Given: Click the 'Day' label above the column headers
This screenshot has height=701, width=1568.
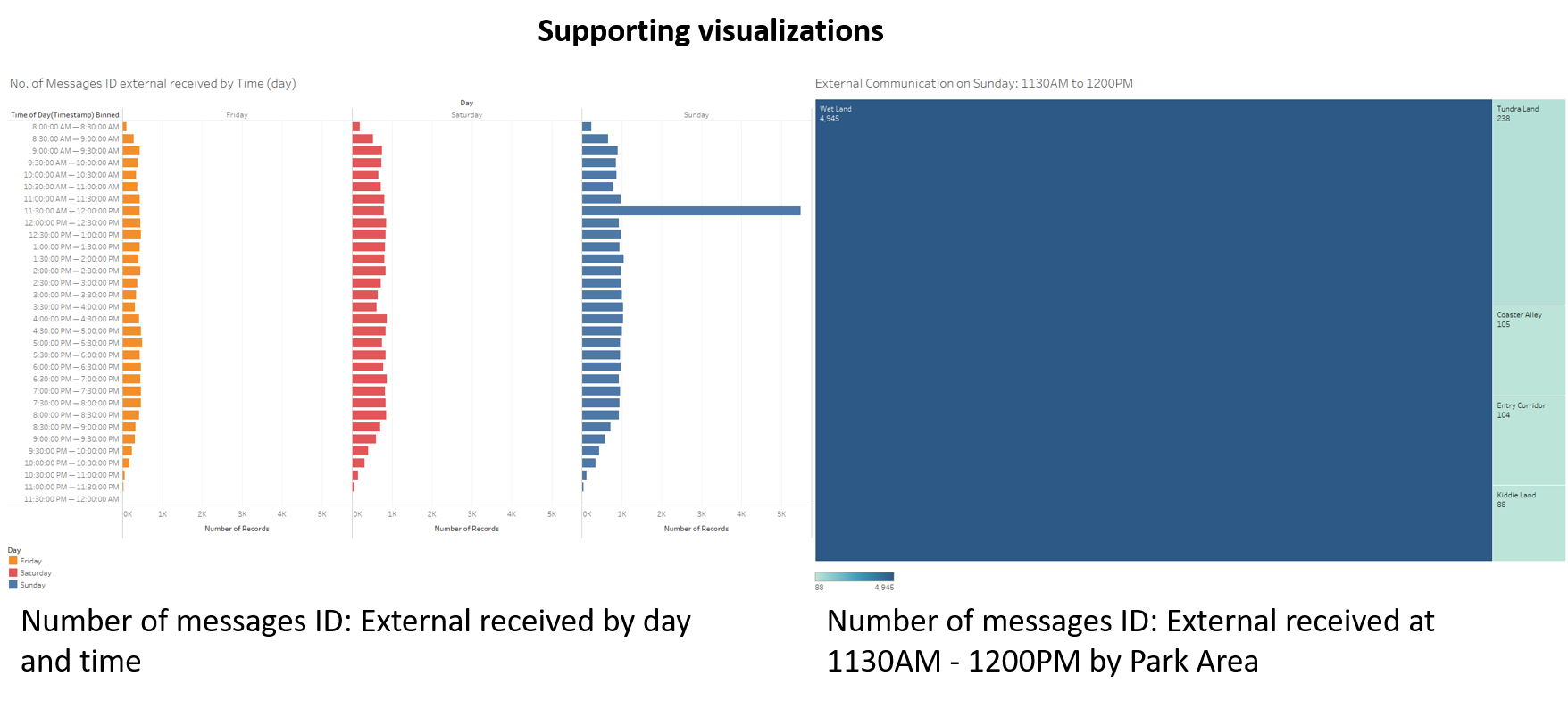Looking at the screenshot, I should click(467, 104).
